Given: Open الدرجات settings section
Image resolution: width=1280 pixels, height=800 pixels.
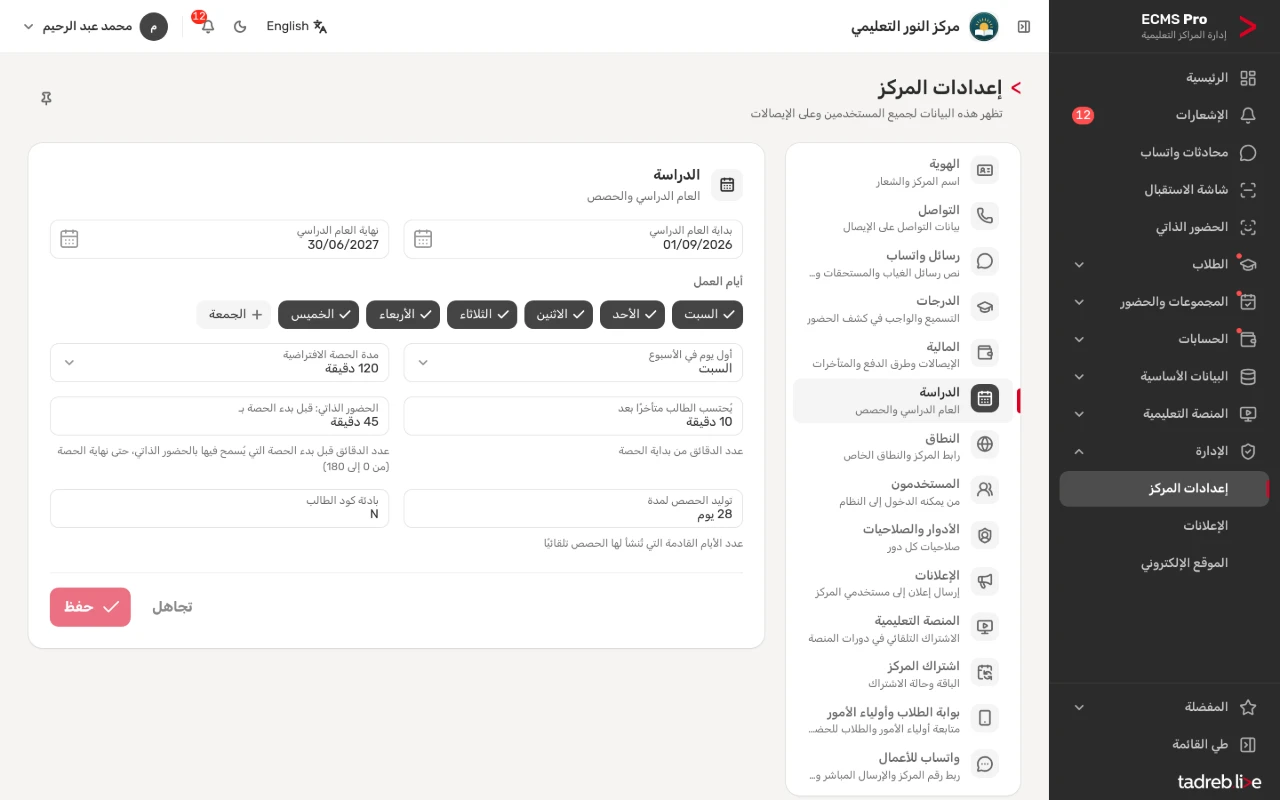Looking at the screenshot, I should point(903,308).
